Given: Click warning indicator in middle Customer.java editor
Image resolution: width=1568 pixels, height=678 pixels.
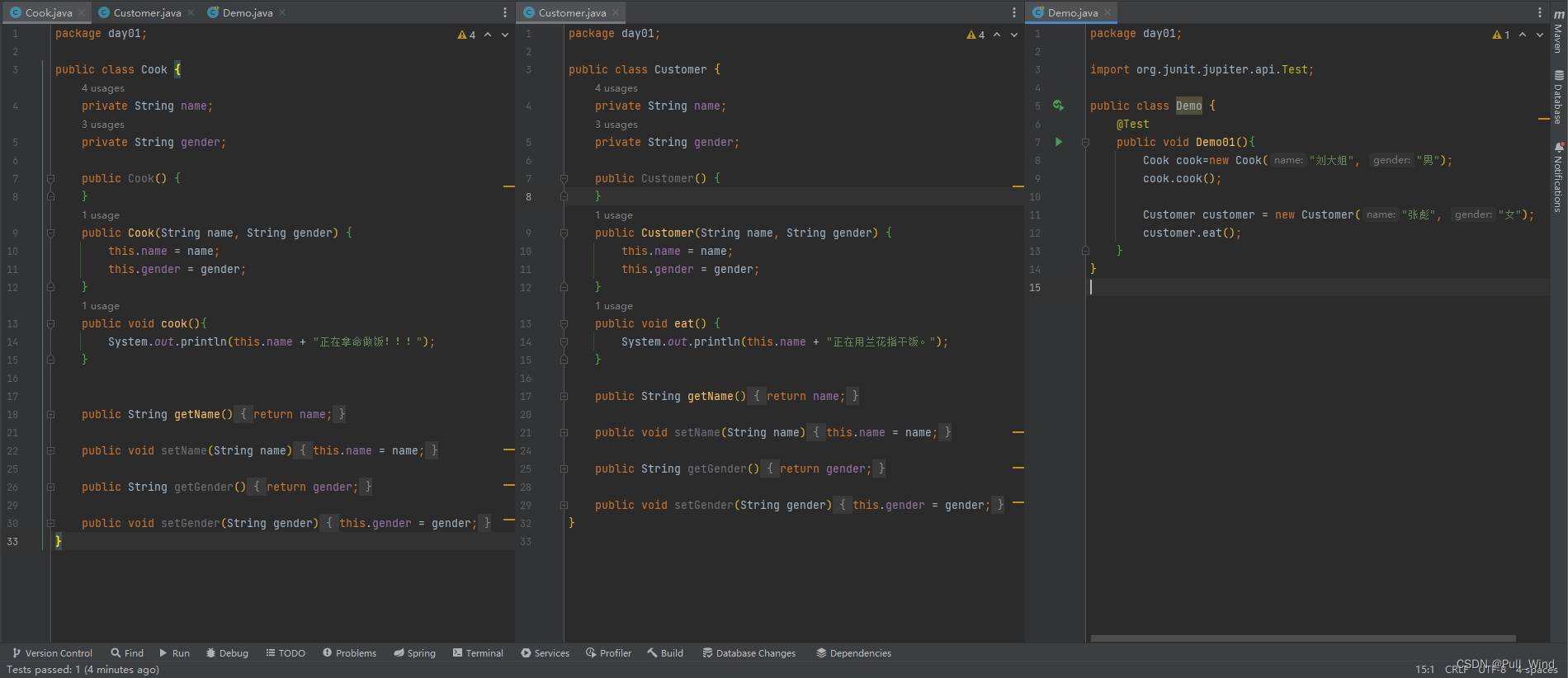Looking at the screenshot, I should coord(975,35).
